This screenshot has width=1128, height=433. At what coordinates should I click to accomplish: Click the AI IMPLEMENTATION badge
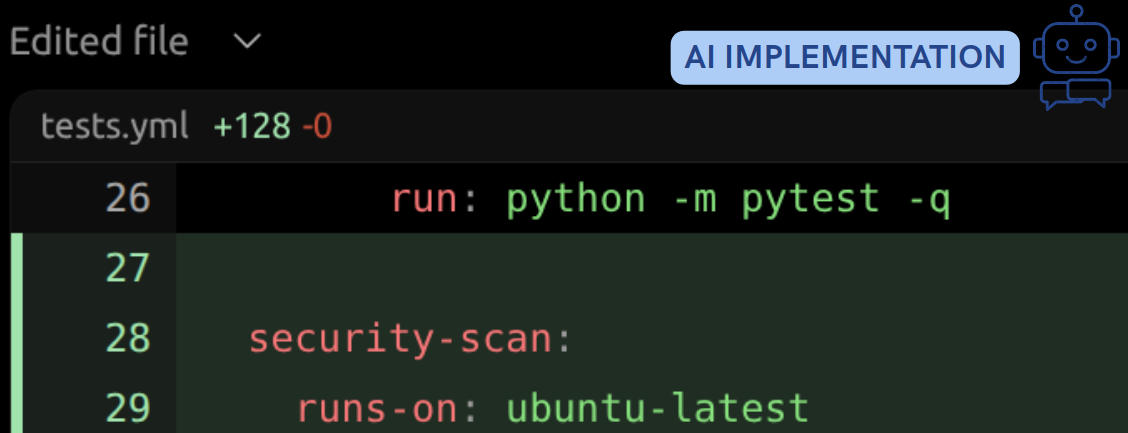point(844,57)
